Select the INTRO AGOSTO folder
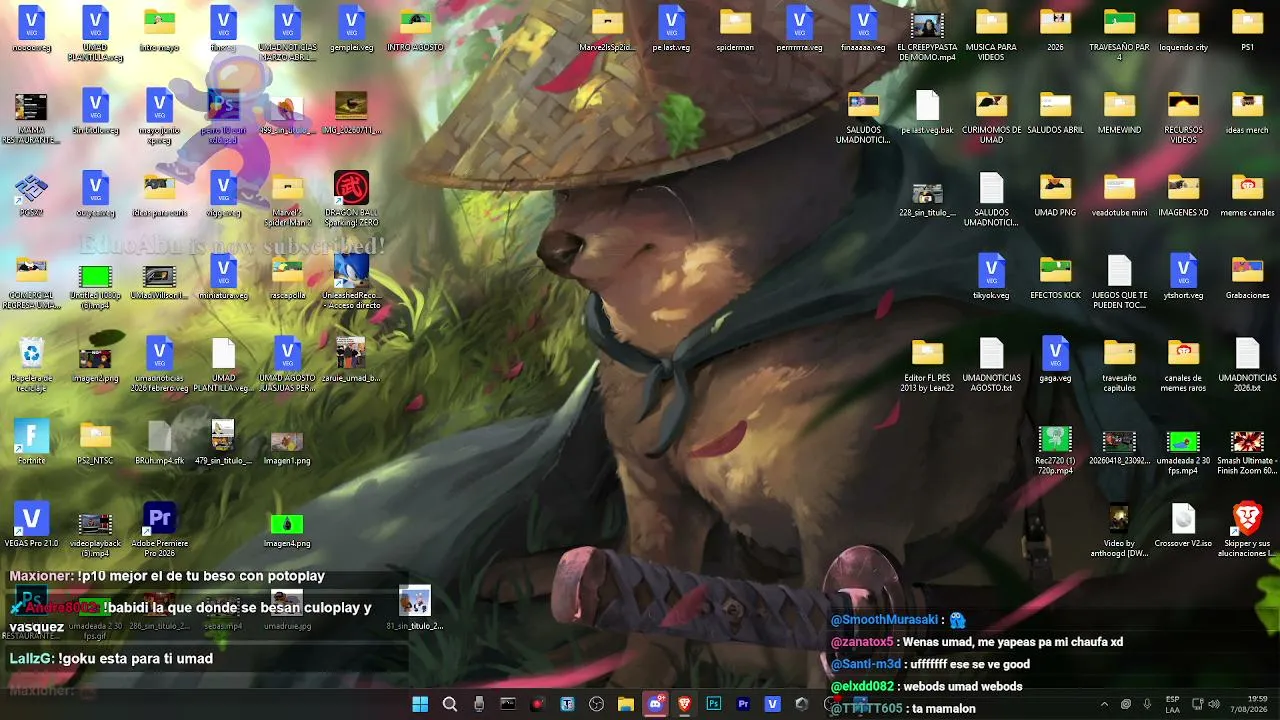The width and height of the screenshot is (1280, 720). point(415,28)
